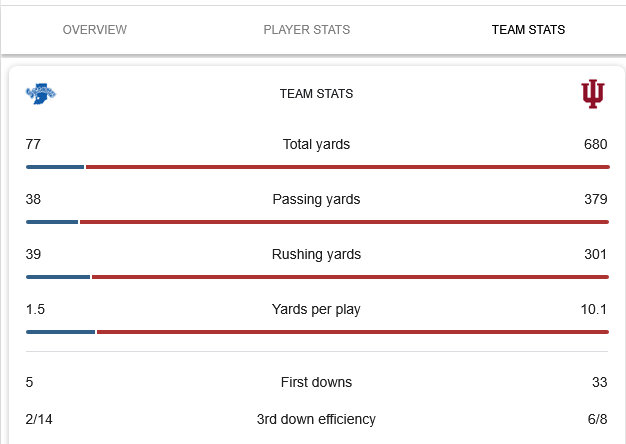Click the 680 total yards value
The width and height of the screenshot is (626, 444).
click(595, 144)
